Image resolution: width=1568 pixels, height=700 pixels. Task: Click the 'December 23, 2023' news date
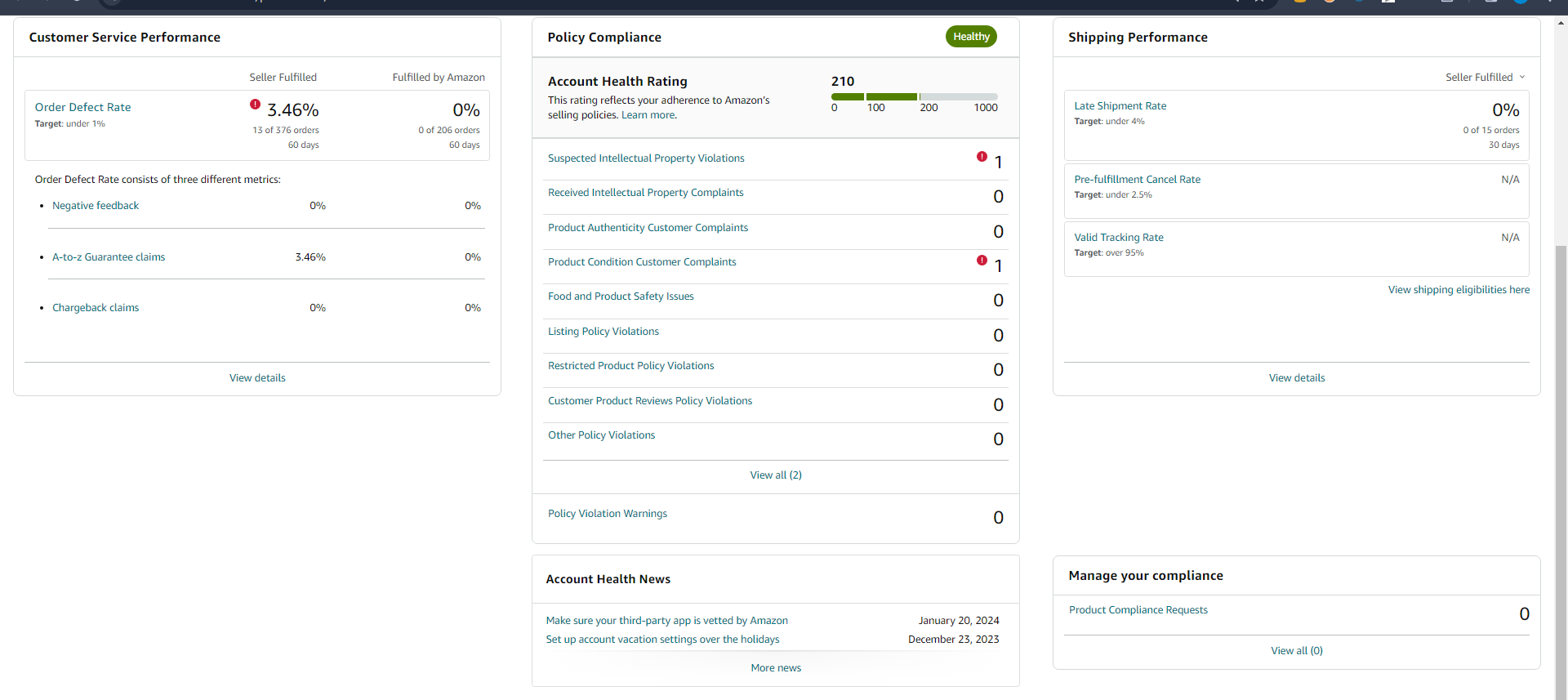point(954,640)
